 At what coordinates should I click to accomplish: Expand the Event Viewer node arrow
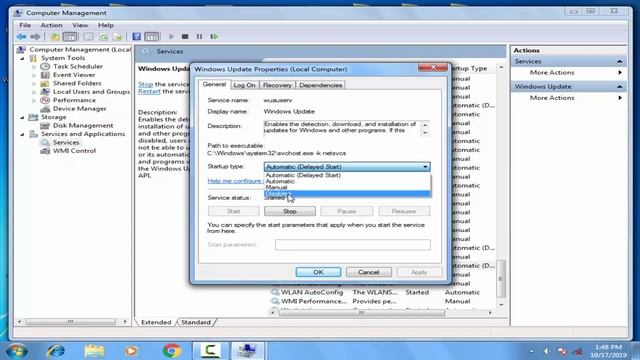click(34, 75)
